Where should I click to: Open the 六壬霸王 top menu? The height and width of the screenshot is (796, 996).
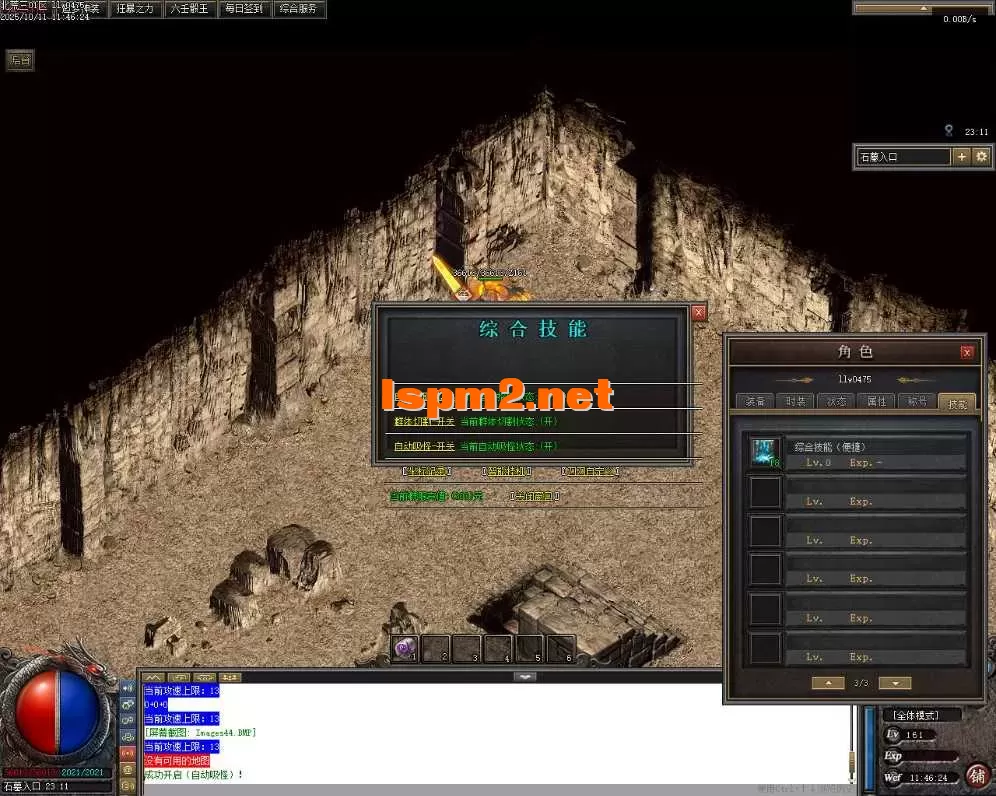click(x=189, y=9)
